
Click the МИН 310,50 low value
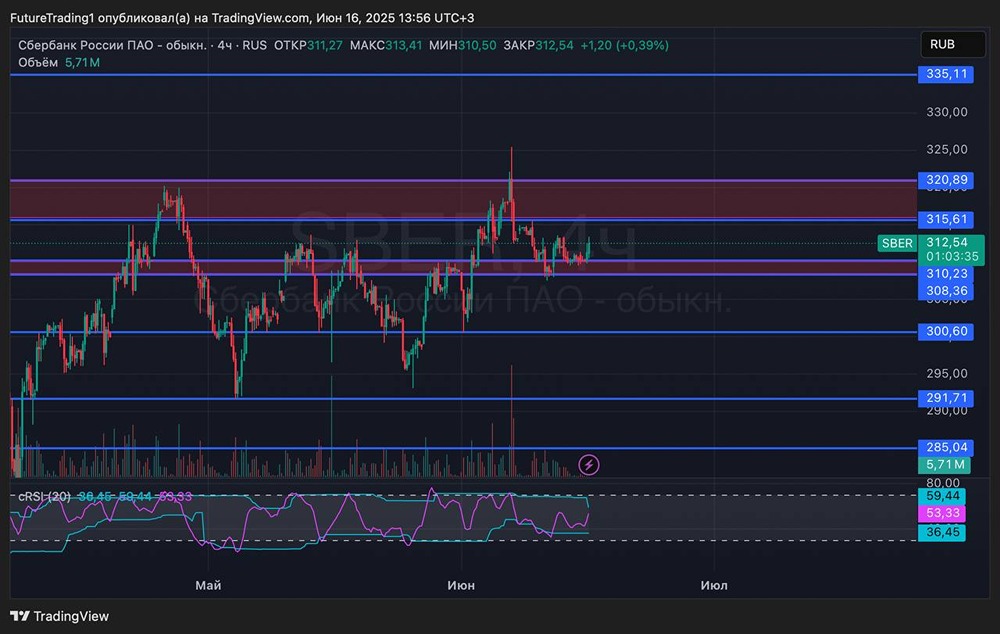pyautogui.click(x=462, y=45)
